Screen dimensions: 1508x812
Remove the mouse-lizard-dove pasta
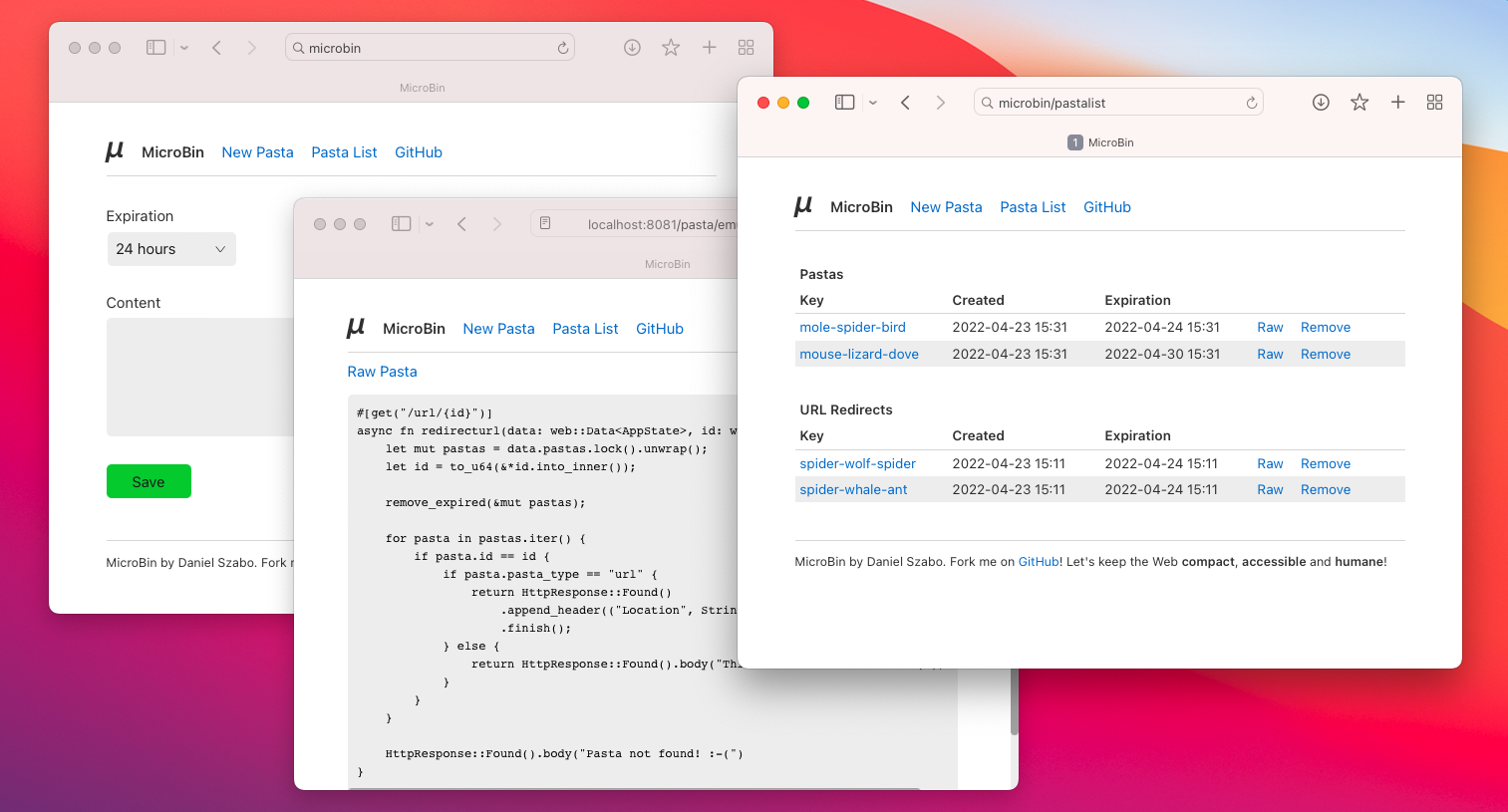(x=1326, y=354)
